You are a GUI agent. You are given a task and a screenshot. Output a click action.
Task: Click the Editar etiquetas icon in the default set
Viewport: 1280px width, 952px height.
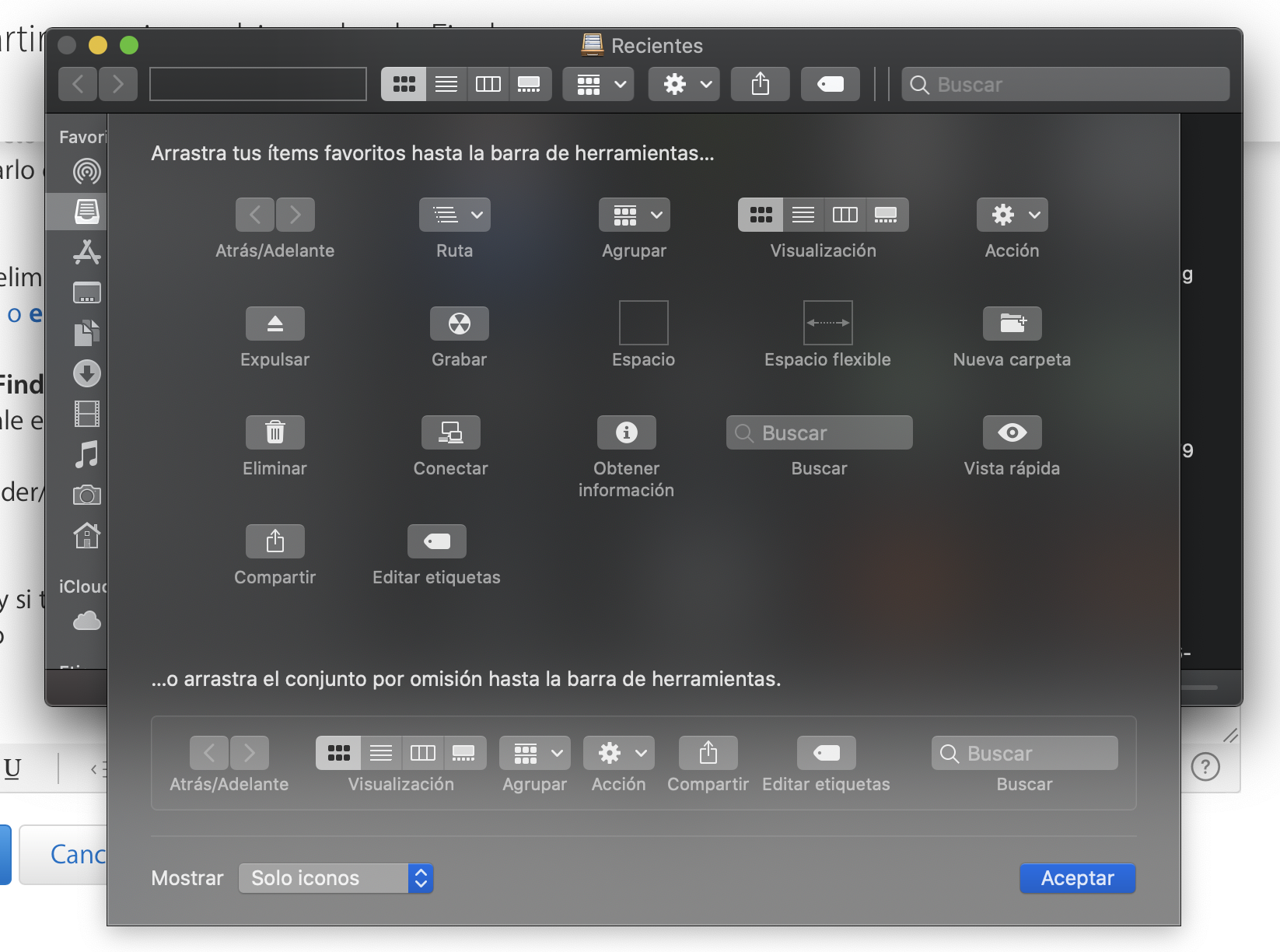tap(827, 753)
